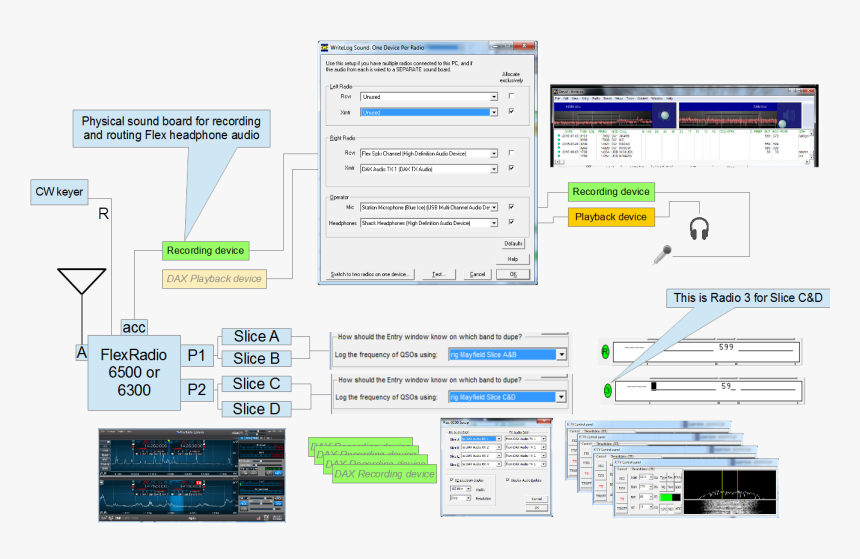The width and height of the screenshot is (860, 559).
Task: Click the orange Playback device label
Action: coord(611,217)
